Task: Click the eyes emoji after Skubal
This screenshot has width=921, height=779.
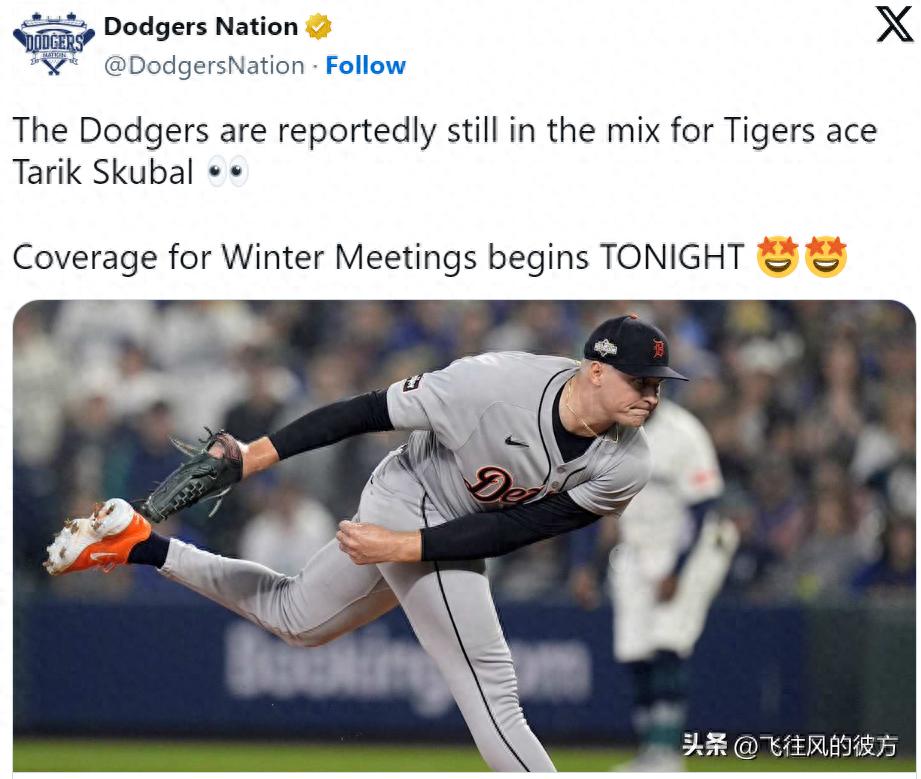Action: 227,174
